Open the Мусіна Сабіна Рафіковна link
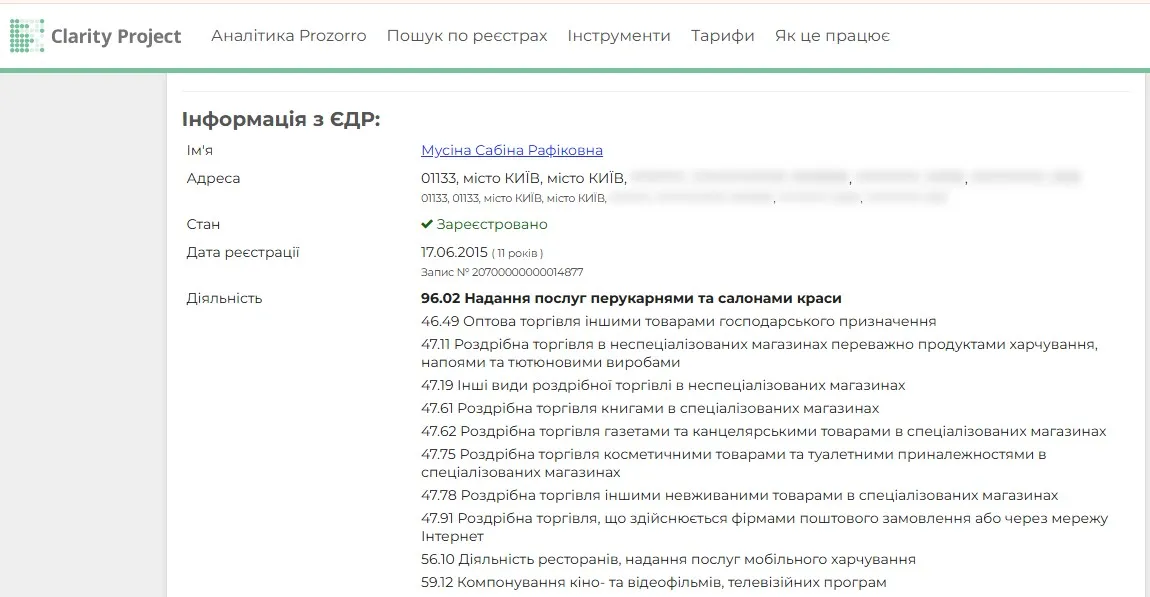This screenshot has width=1150, height=597. 512,150
